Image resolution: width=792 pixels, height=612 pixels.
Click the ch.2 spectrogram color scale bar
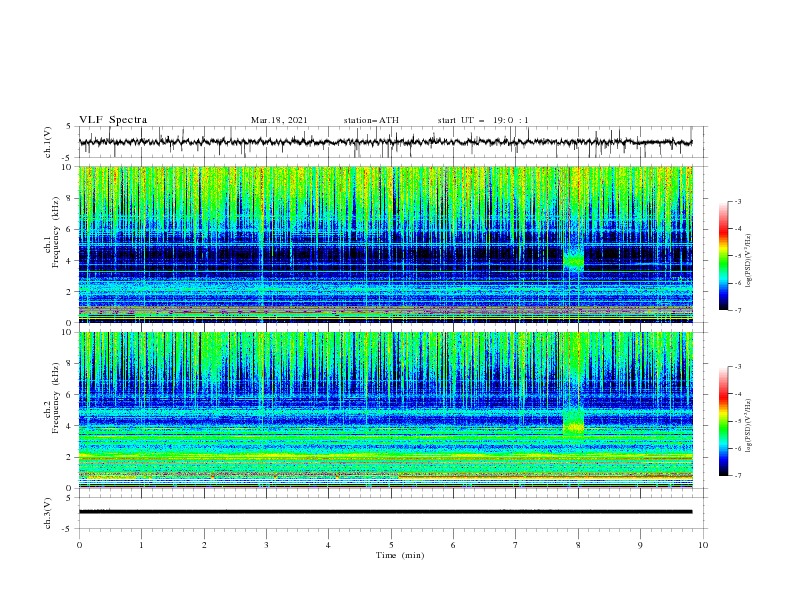tap(723, 421)
